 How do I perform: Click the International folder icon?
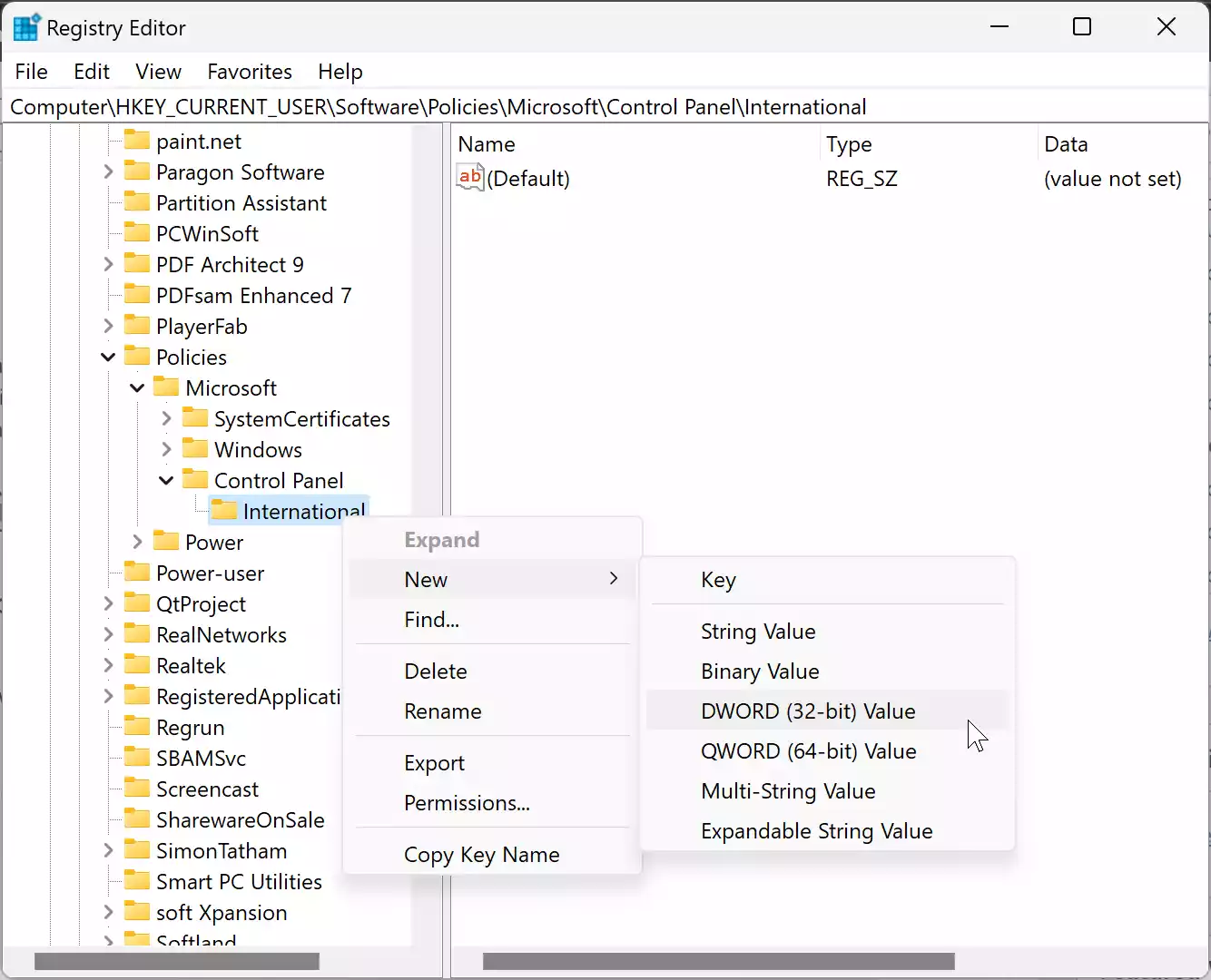[x=223, y=511]
